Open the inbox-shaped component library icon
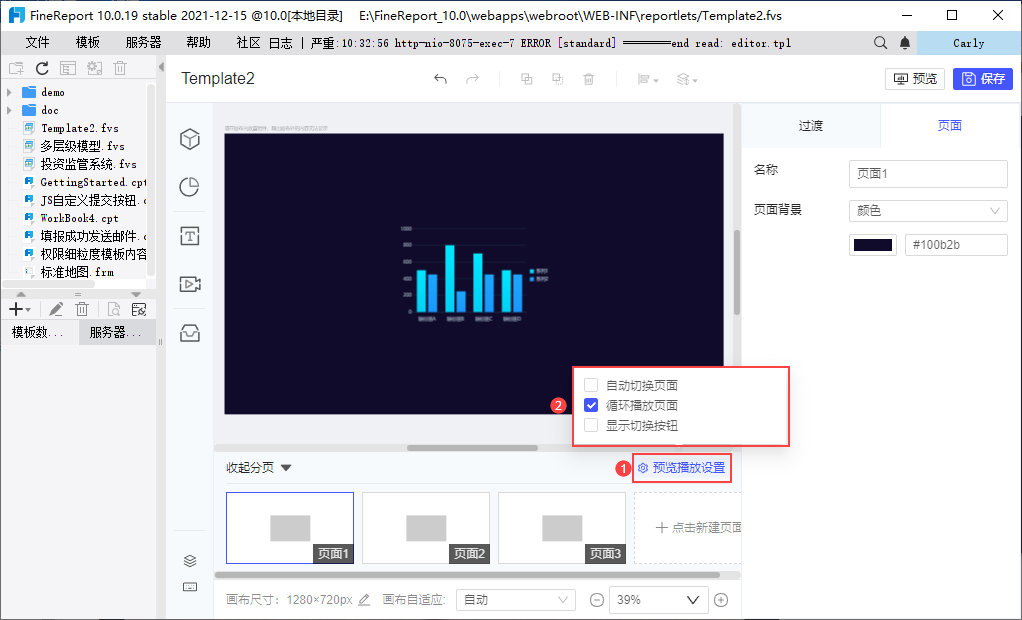1022x620 pixels. (190, 333)
